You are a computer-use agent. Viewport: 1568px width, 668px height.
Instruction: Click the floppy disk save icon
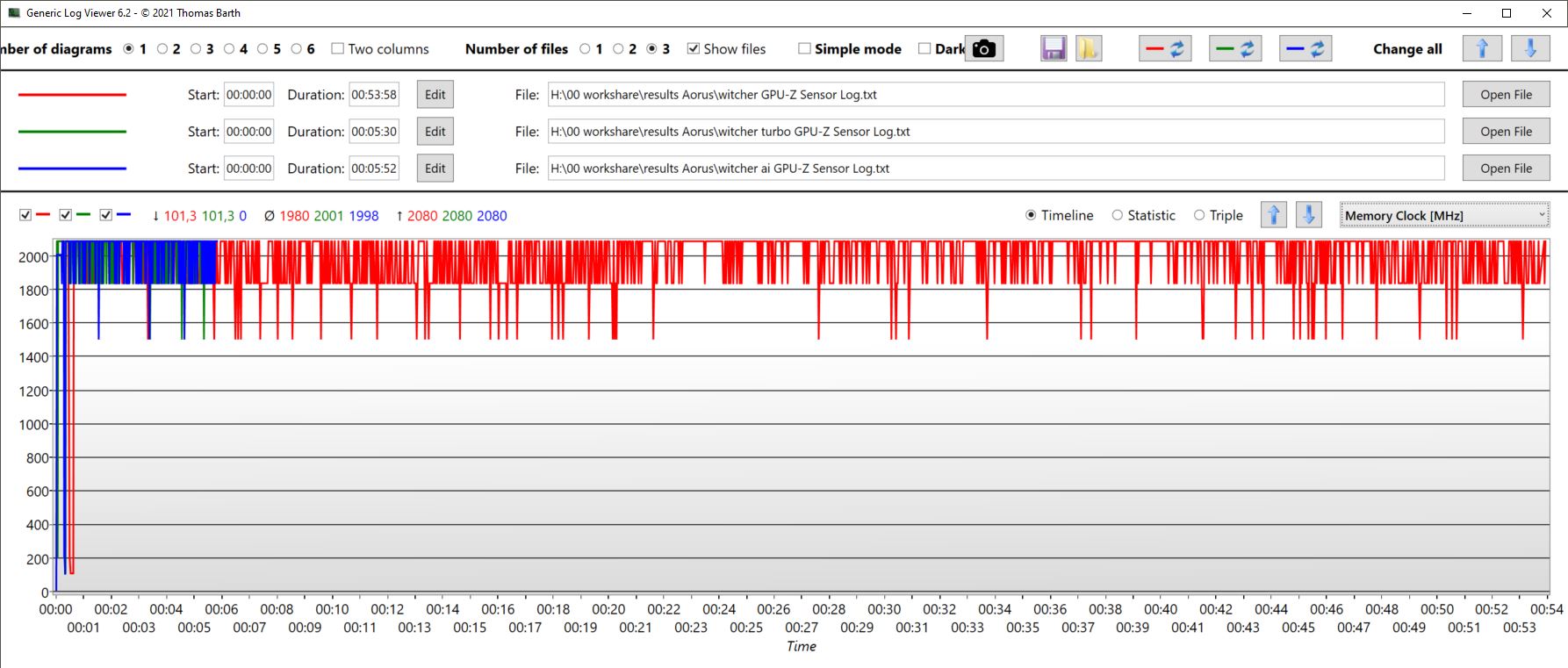pyautogui.click(x=1054, y=49)
